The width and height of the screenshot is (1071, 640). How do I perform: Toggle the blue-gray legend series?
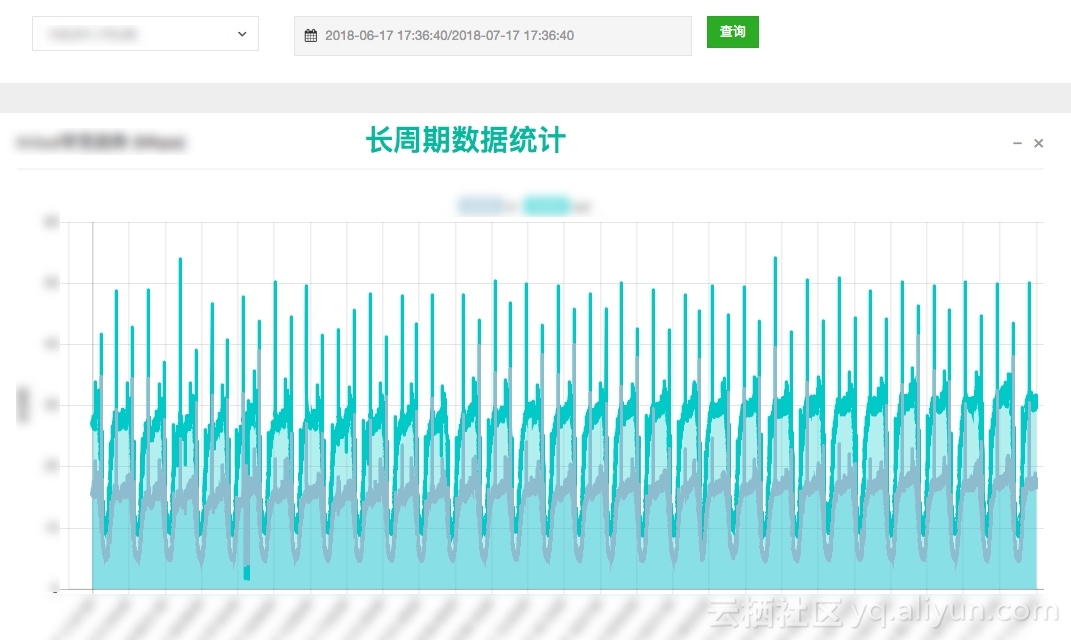(x=481, y=205)
